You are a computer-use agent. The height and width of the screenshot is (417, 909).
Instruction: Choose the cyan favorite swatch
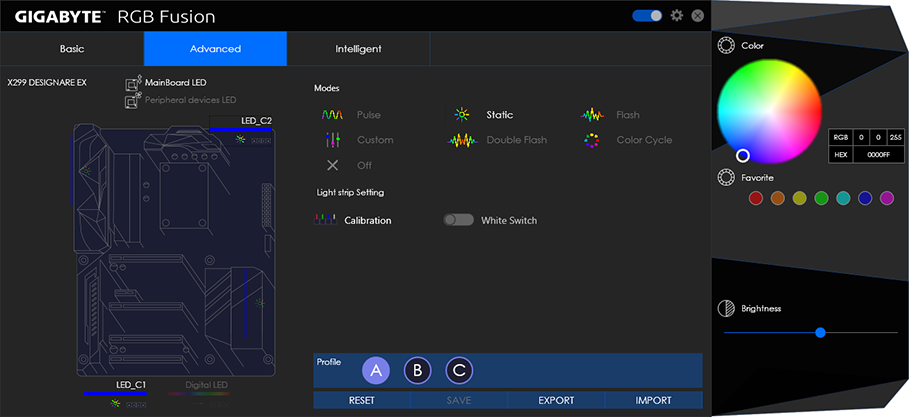[843, 198]
